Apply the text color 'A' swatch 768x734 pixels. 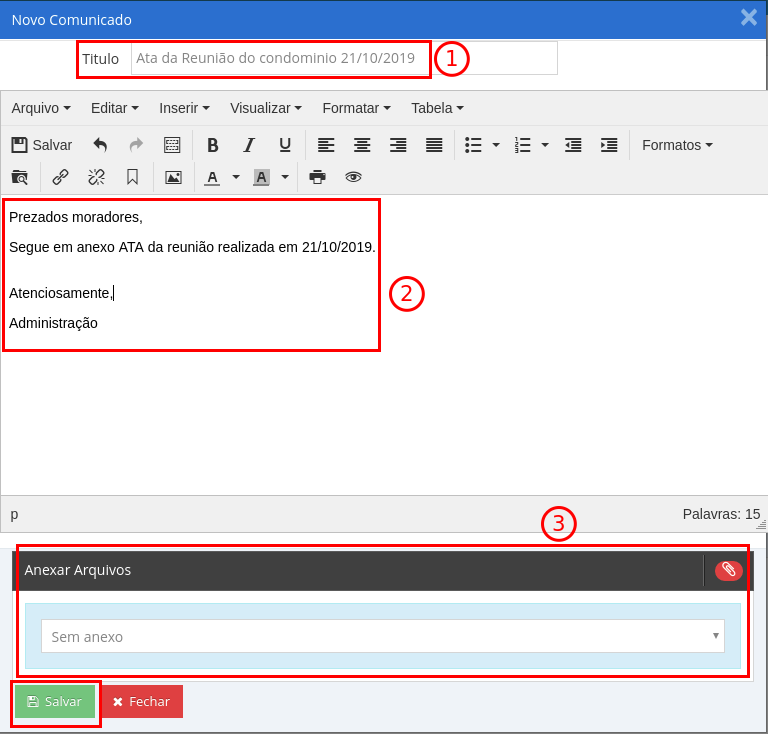[212, 177]
